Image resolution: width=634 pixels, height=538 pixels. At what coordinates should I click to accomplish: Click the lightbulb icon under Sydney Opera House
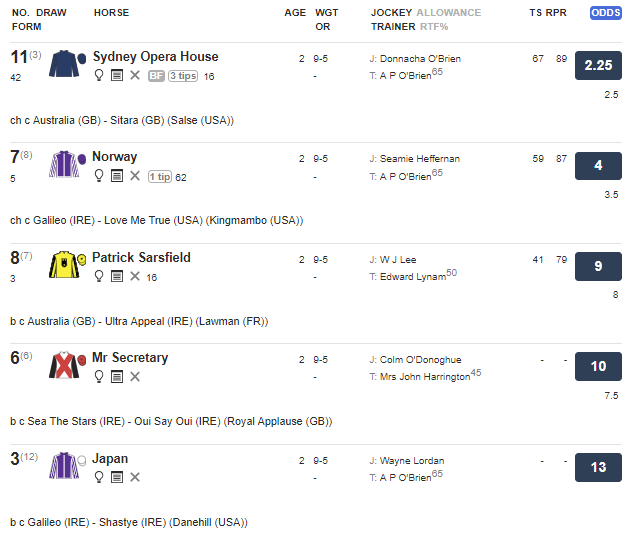(99, 75)
